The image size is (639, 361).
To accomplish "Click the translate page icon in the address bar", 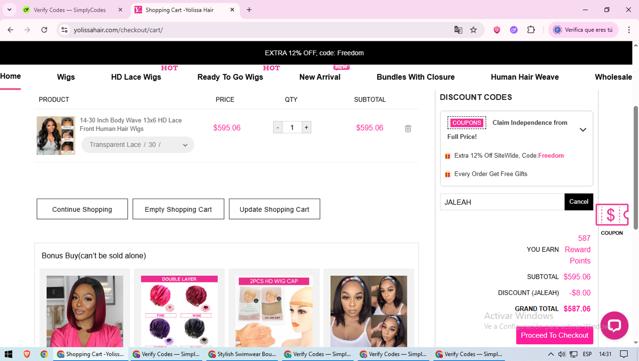I will pyautogui.click(x=458, y=30).
